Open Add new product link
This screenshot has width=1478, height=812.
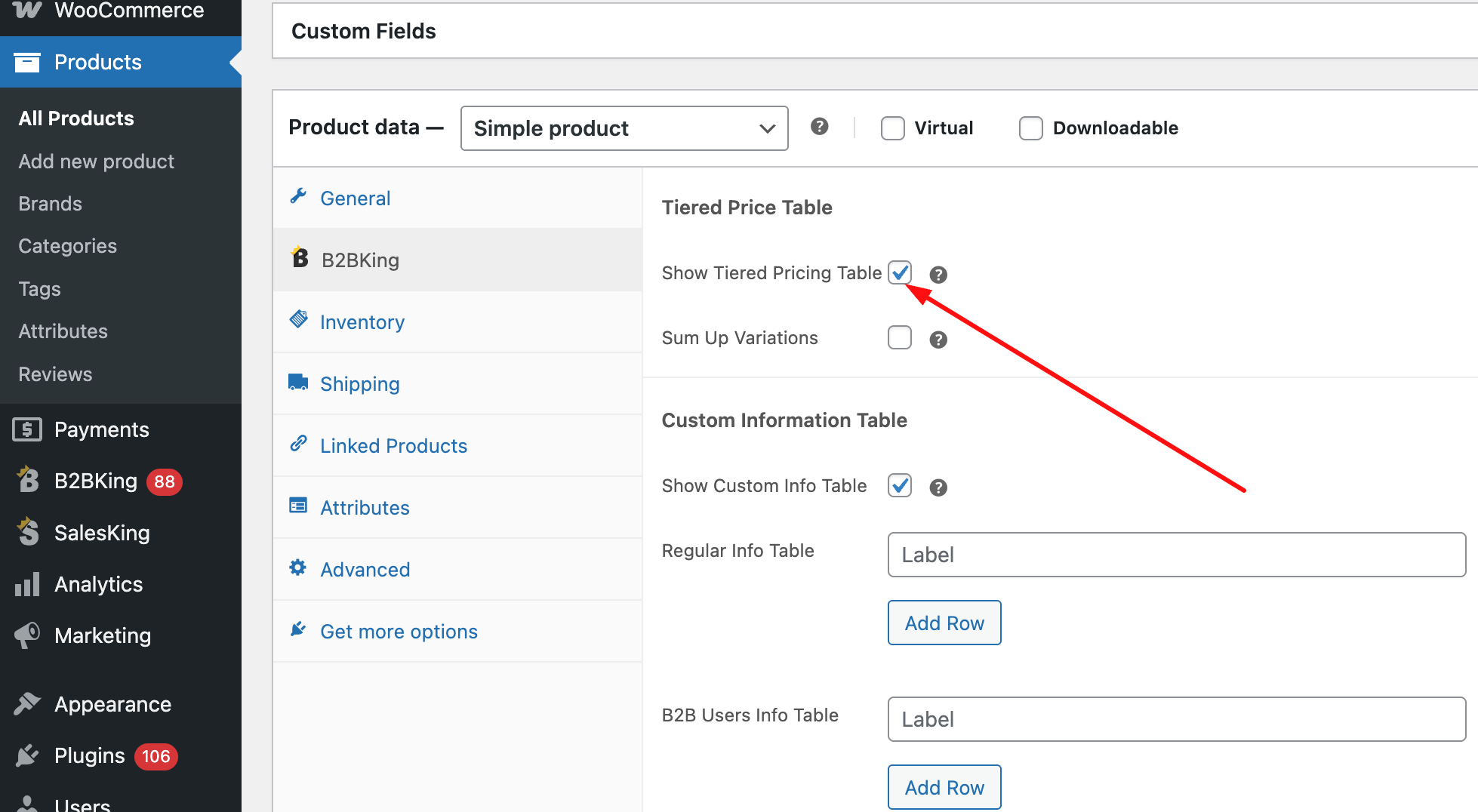97,161
